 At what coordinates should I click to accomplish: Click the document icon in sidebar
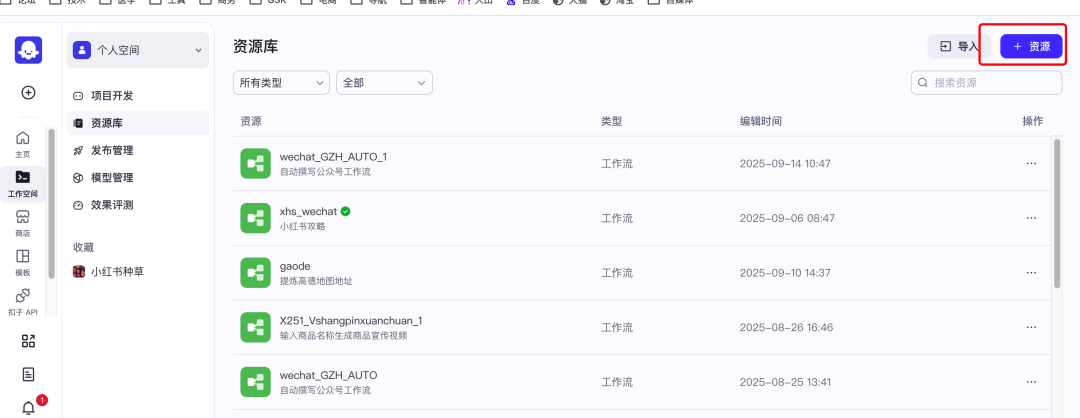tap(28, 375)
